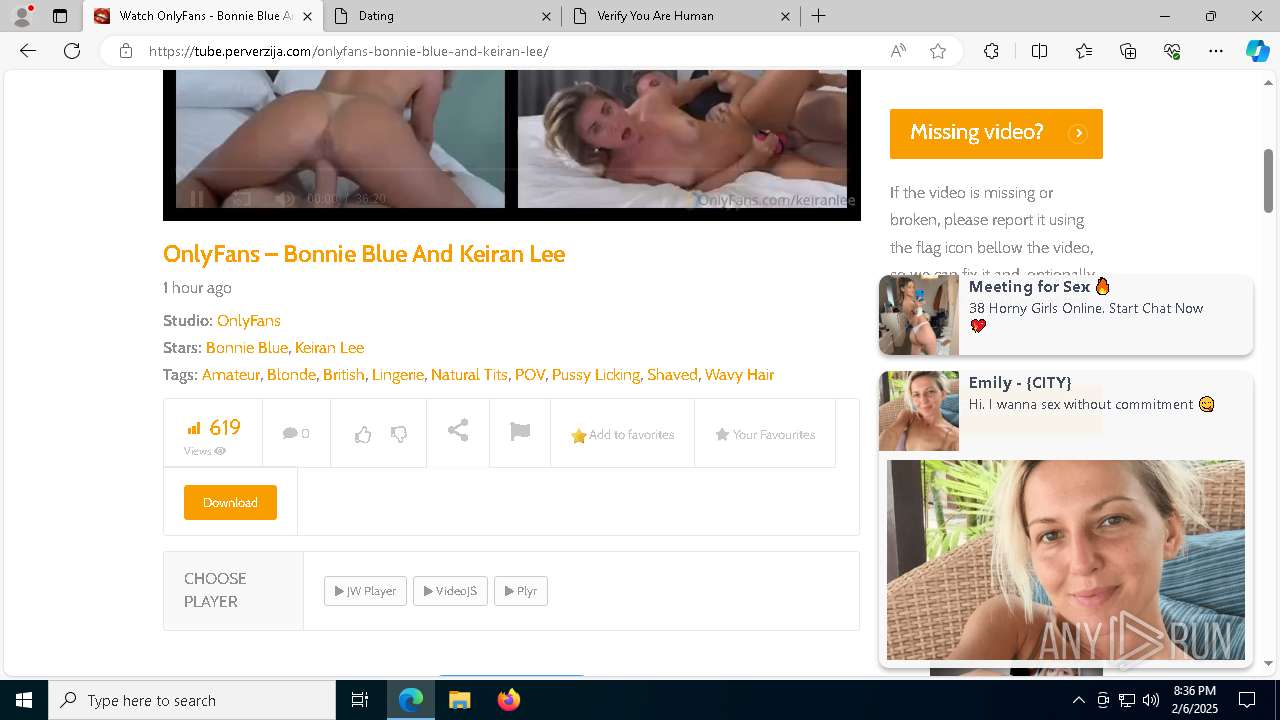1280x720 pixels.
Task: Open the Blonde tag
Action: pyautogui.click(x=291, y=374)
